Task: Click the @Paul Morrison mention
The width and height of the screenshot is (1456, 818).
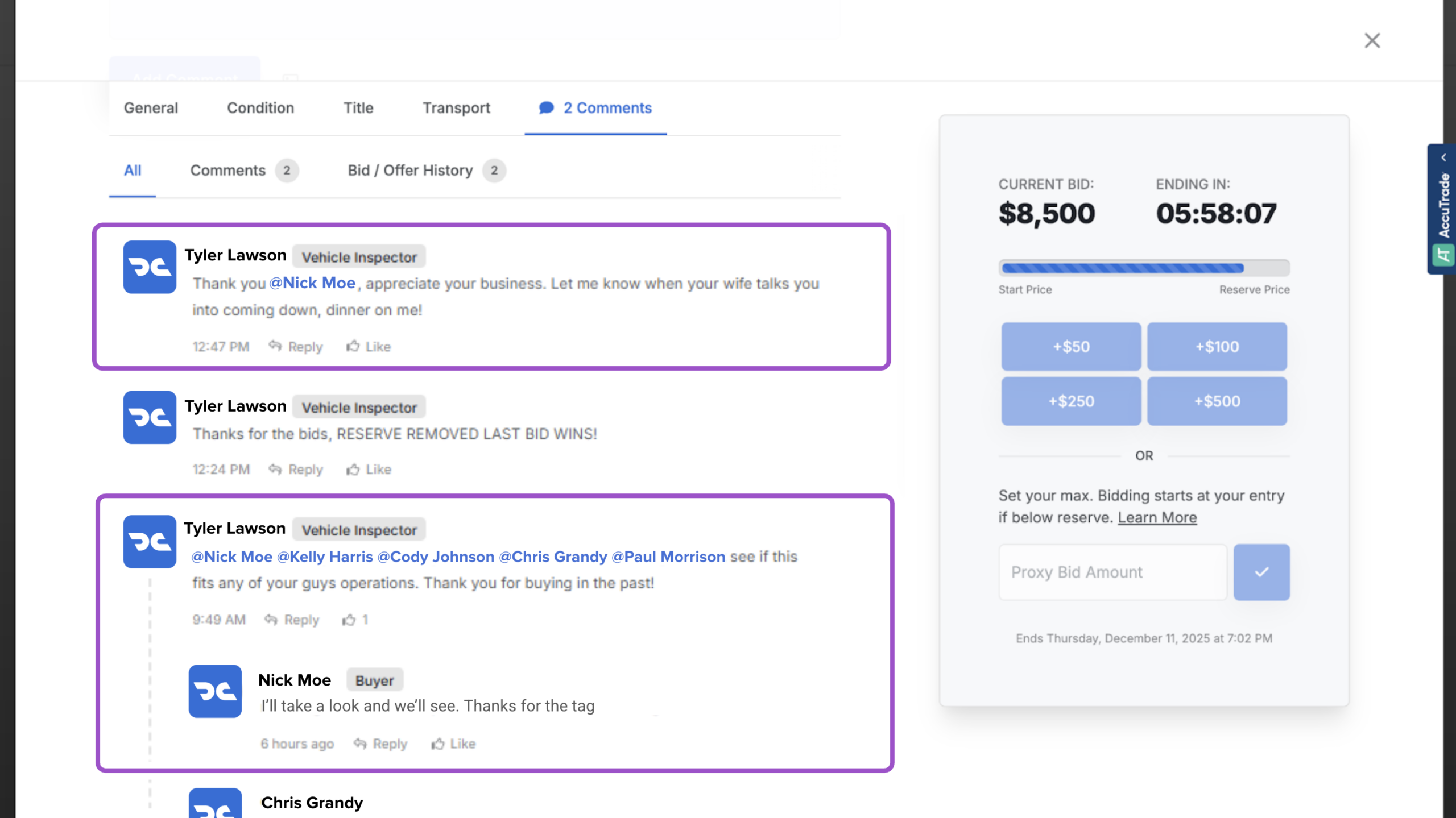Action: point(668,557)
